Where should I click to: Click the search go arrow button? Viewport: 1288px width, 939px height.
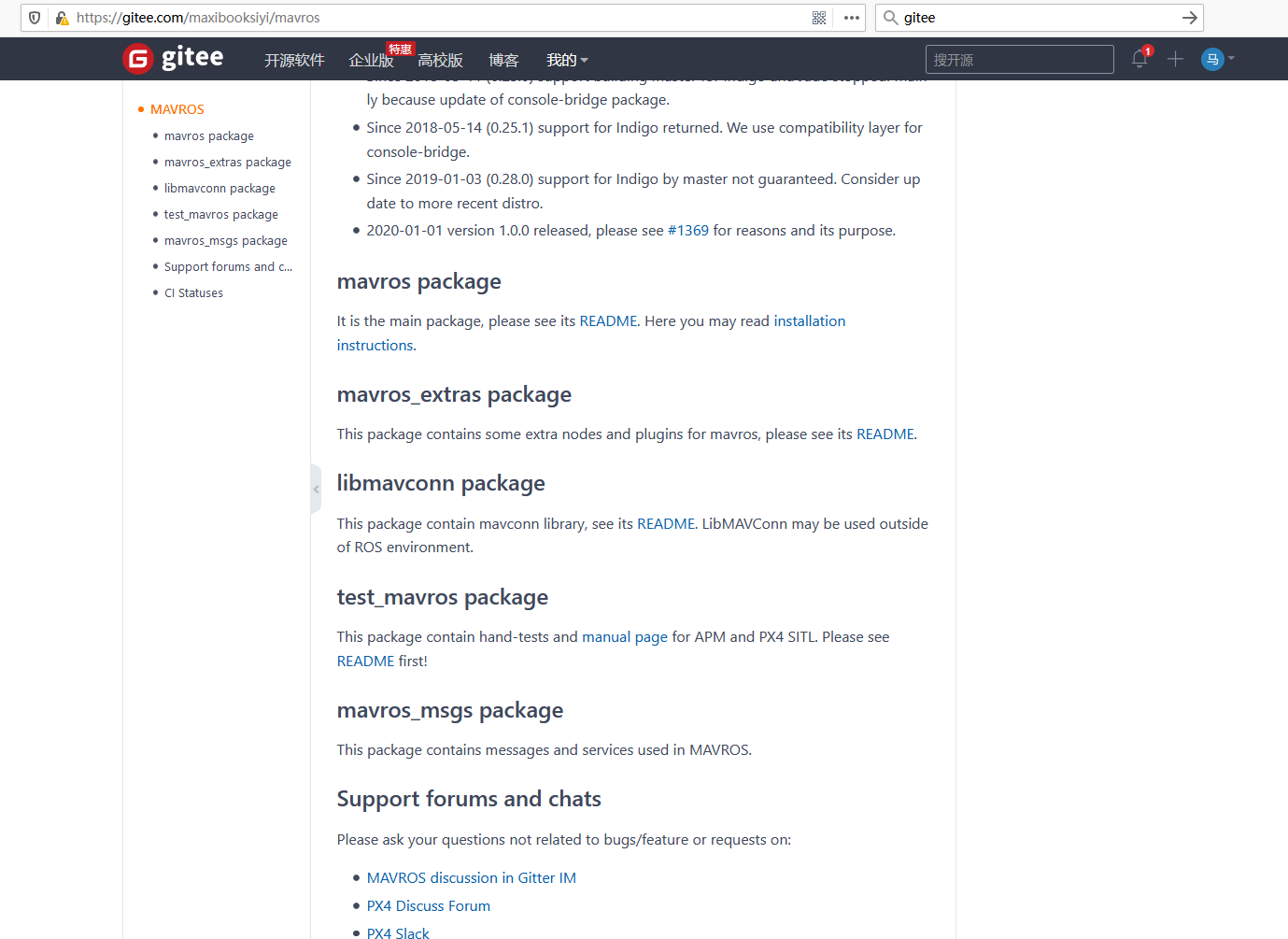[1189, 18]
